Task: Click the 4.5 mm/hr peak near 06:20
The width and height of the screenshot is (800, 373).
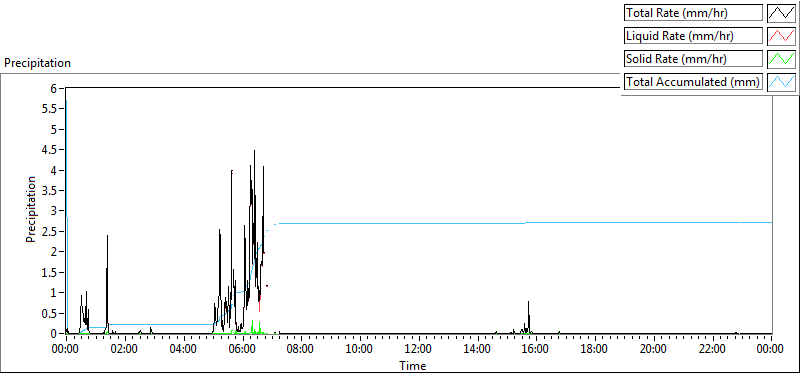Action: coord(254,151)
